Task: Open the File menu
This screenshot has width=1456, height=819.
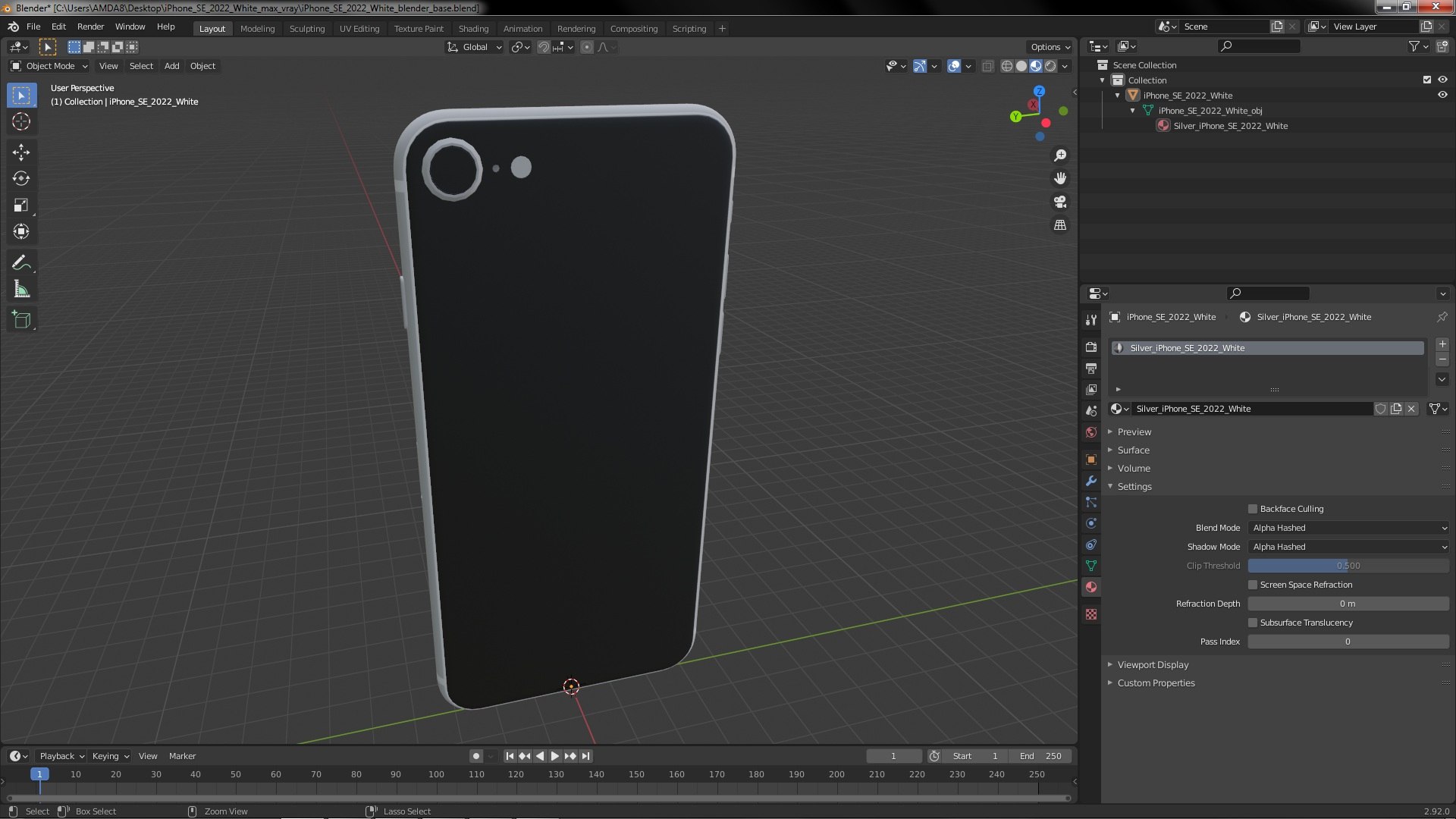Action: (33, 27)
